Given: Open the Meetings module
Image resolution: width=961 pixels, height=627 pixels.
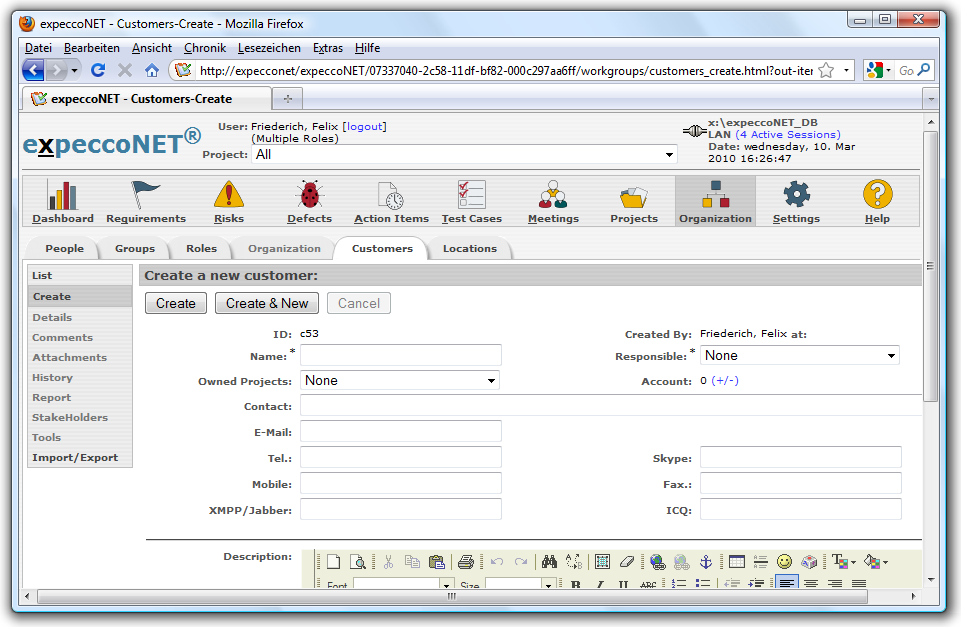Looking at the screenshot, I should [x=553, y=201].
